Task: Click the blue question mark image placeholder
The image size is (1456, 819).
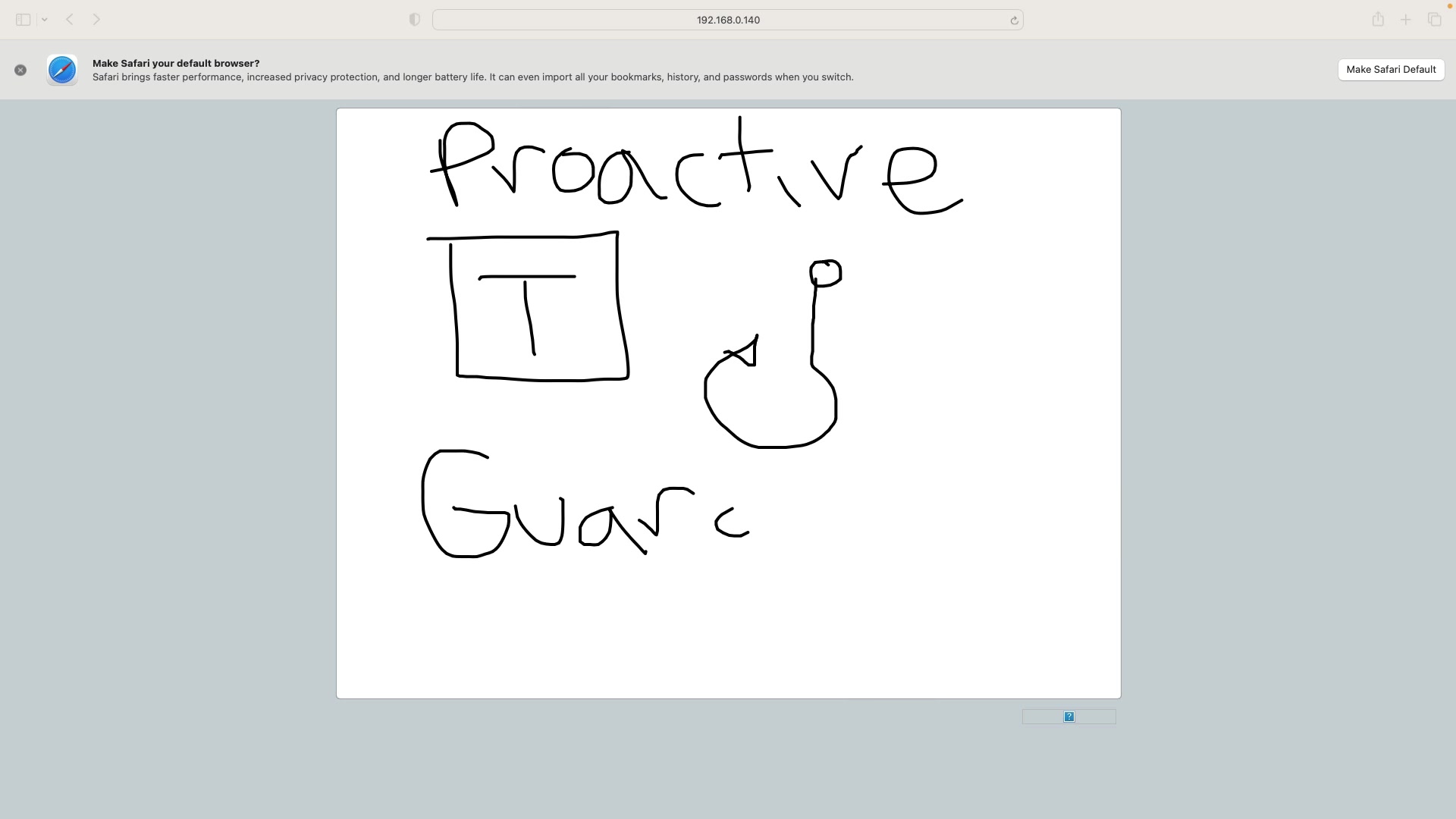Action: (1068, 717)
